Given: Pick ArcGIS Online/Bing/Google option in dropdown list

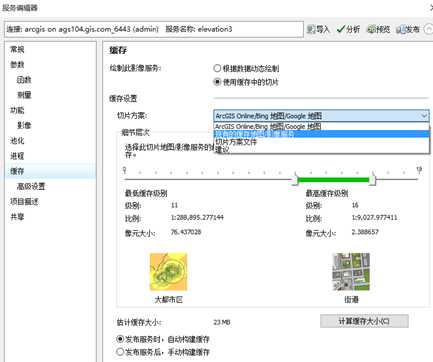Looking at the screenshot, I should [x=321, y=126].
